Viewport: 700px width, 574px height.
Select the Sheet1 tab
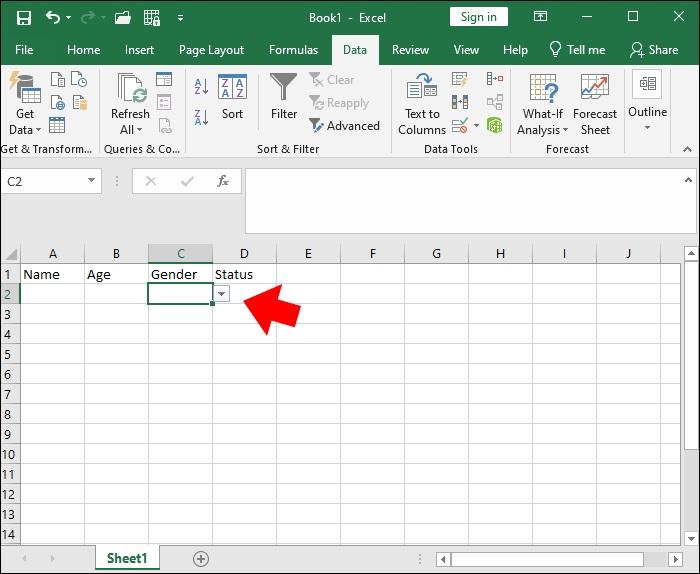[127, 558]
